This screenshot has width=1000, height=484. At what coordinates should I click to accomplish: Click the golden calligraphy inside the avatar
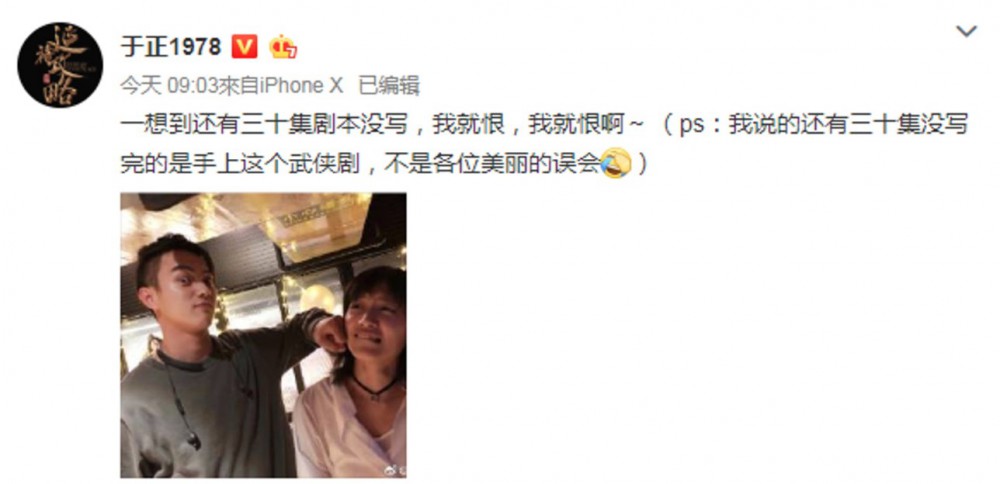61,64
